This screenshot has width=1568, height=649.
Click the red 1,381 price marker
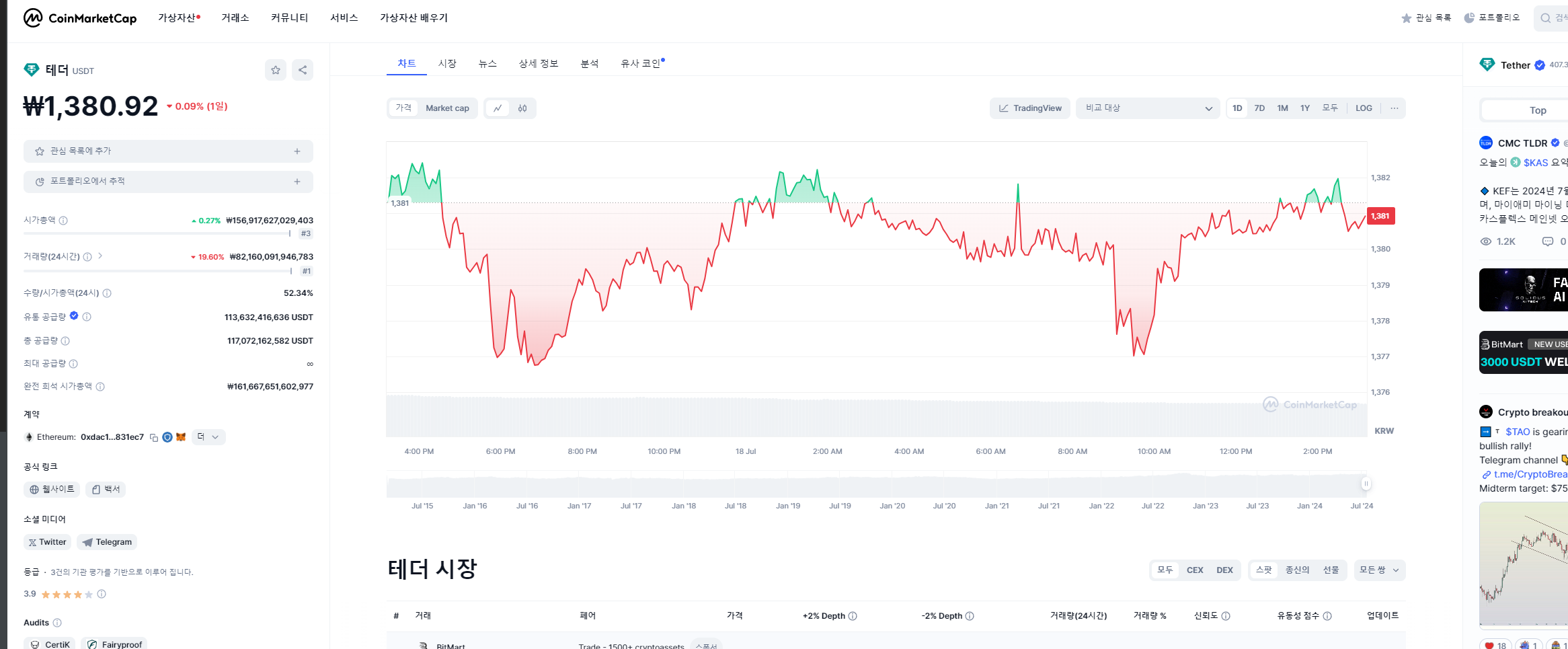(1381, 216)
